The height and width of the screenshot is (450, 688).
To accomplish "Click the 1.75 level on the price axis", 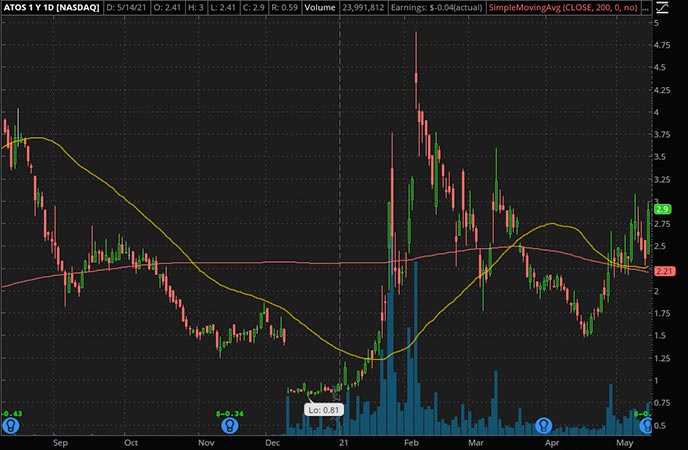I will [662, 313].
